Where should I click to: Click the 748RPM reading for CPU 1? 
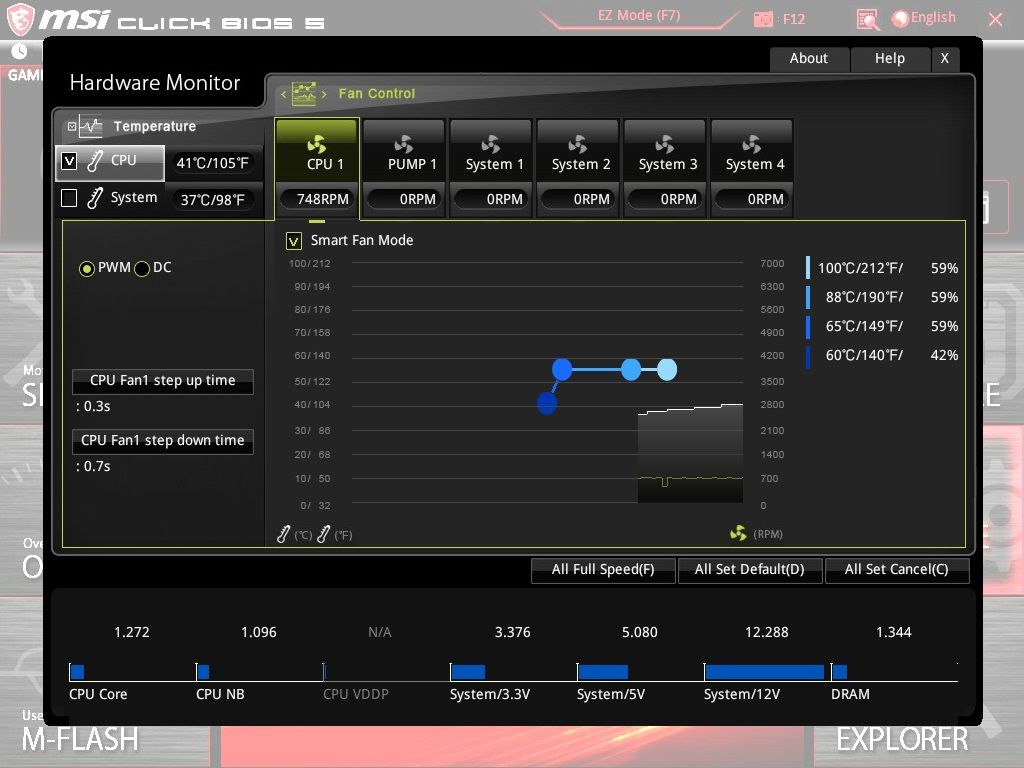tap(317, 199)
